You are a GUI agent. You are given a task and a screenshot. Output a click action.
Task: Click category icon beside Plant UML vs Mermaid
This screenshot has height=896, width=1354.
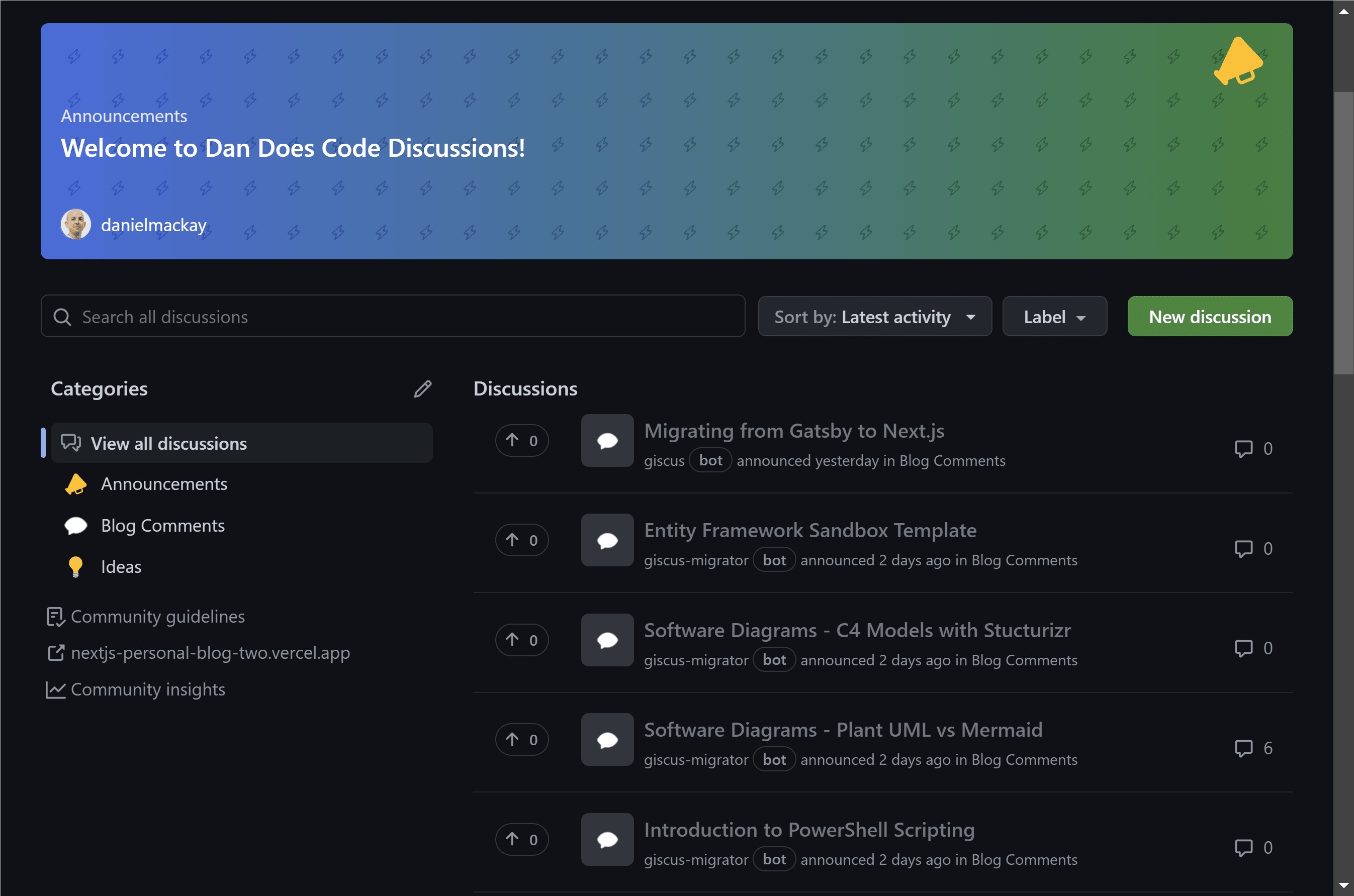click(x=607, y=739)
